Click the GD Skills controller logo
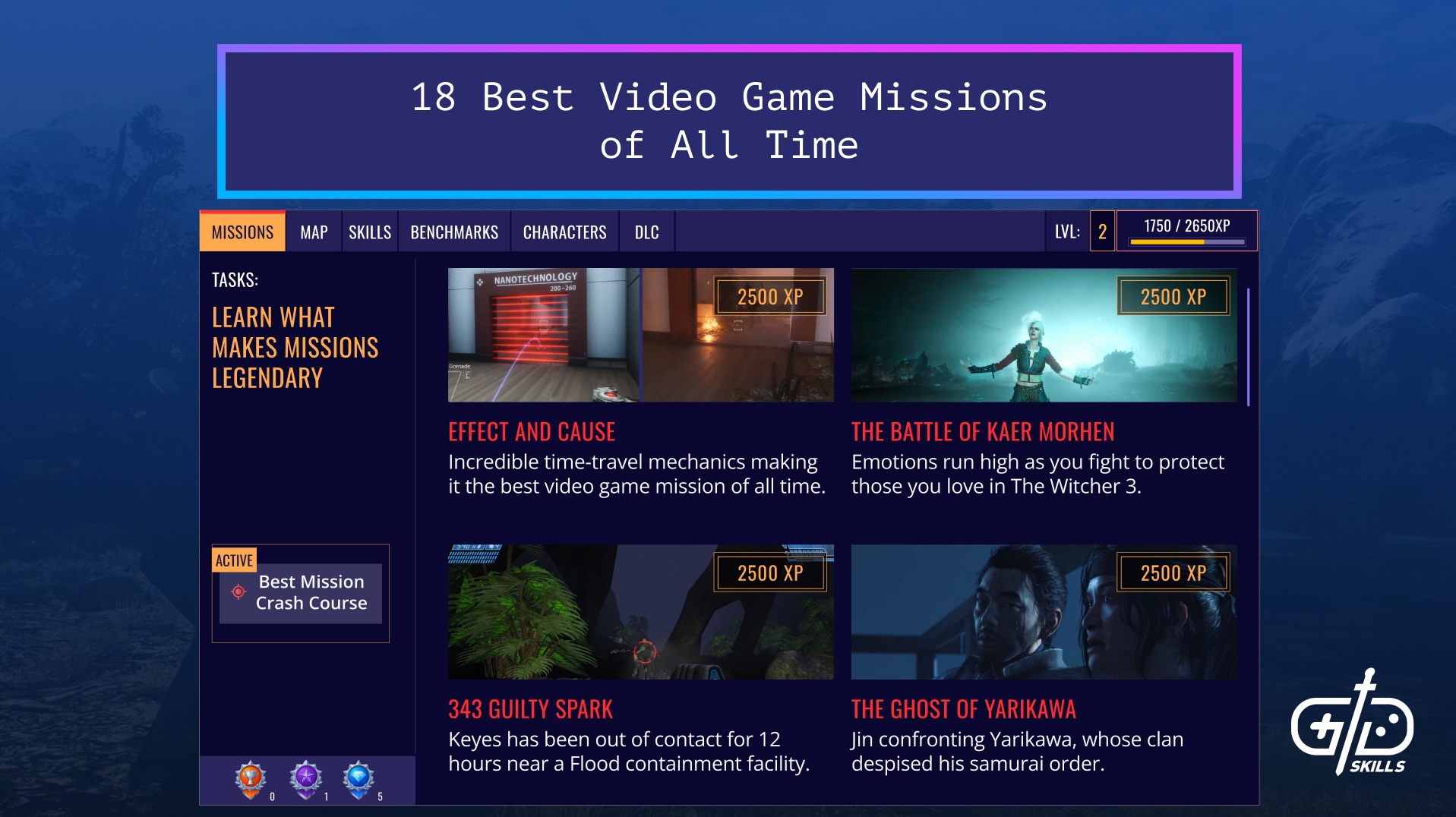 pyautogui.click(x=1352, y=722)
